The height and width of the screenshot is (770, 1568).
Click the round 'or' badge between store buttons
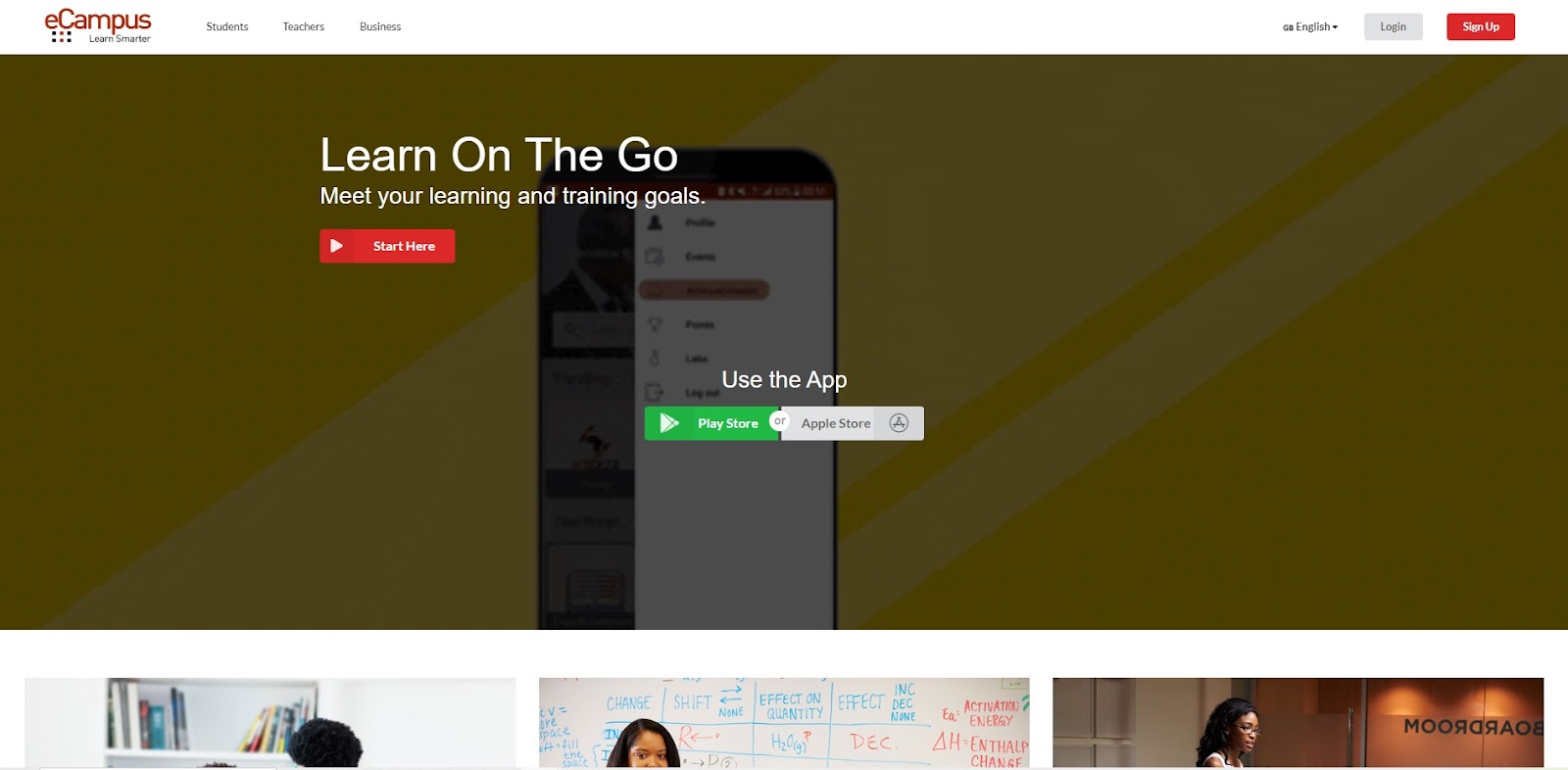pos(779,421)
